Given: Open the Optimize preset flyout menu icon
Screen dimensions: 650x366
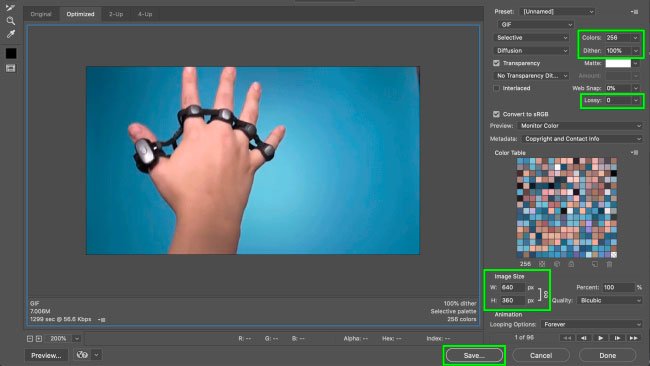Looking at the screenshot, I should pyautogui.click(x=634, y=12).
